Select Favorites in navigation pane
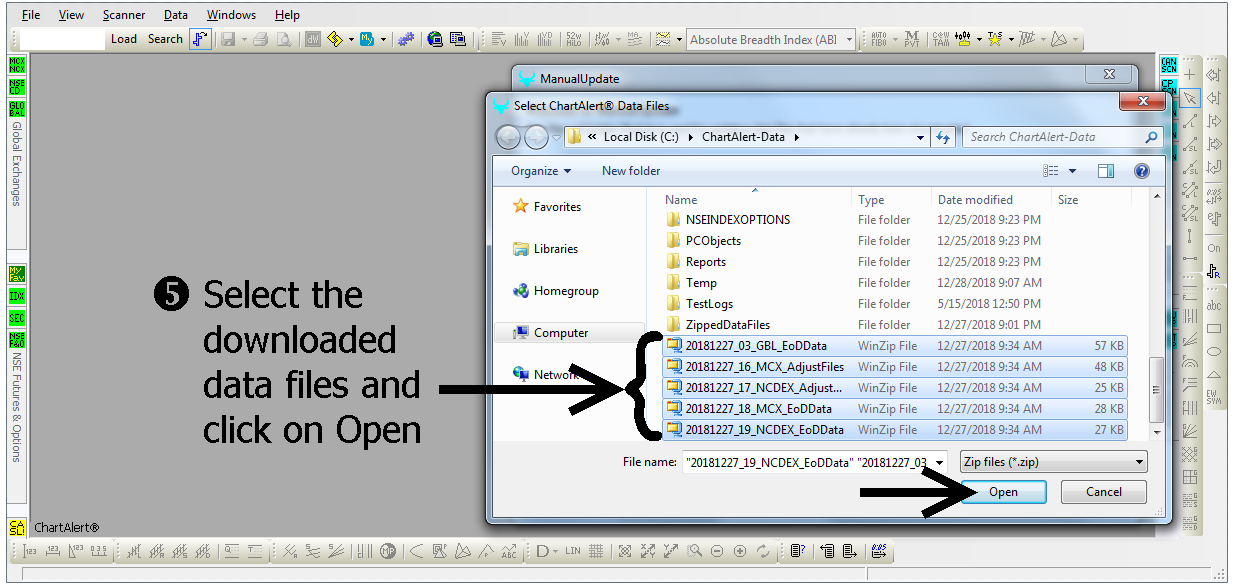 pyautogui.click(x=557, y=207)
